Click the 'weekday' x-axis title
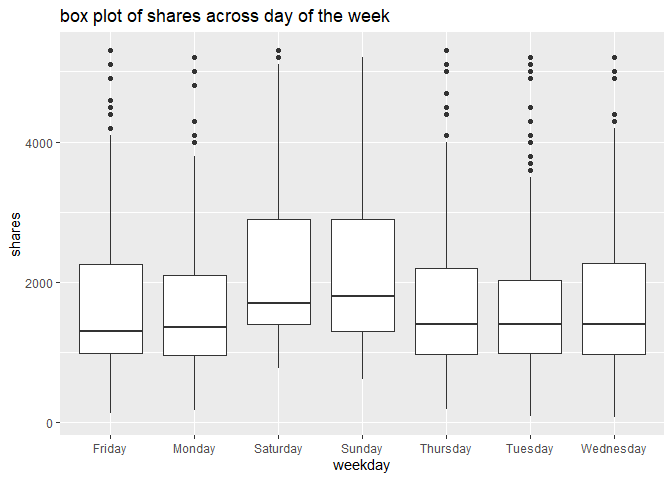The width and height of the screenshot is (672, 480). coord(361,465)
